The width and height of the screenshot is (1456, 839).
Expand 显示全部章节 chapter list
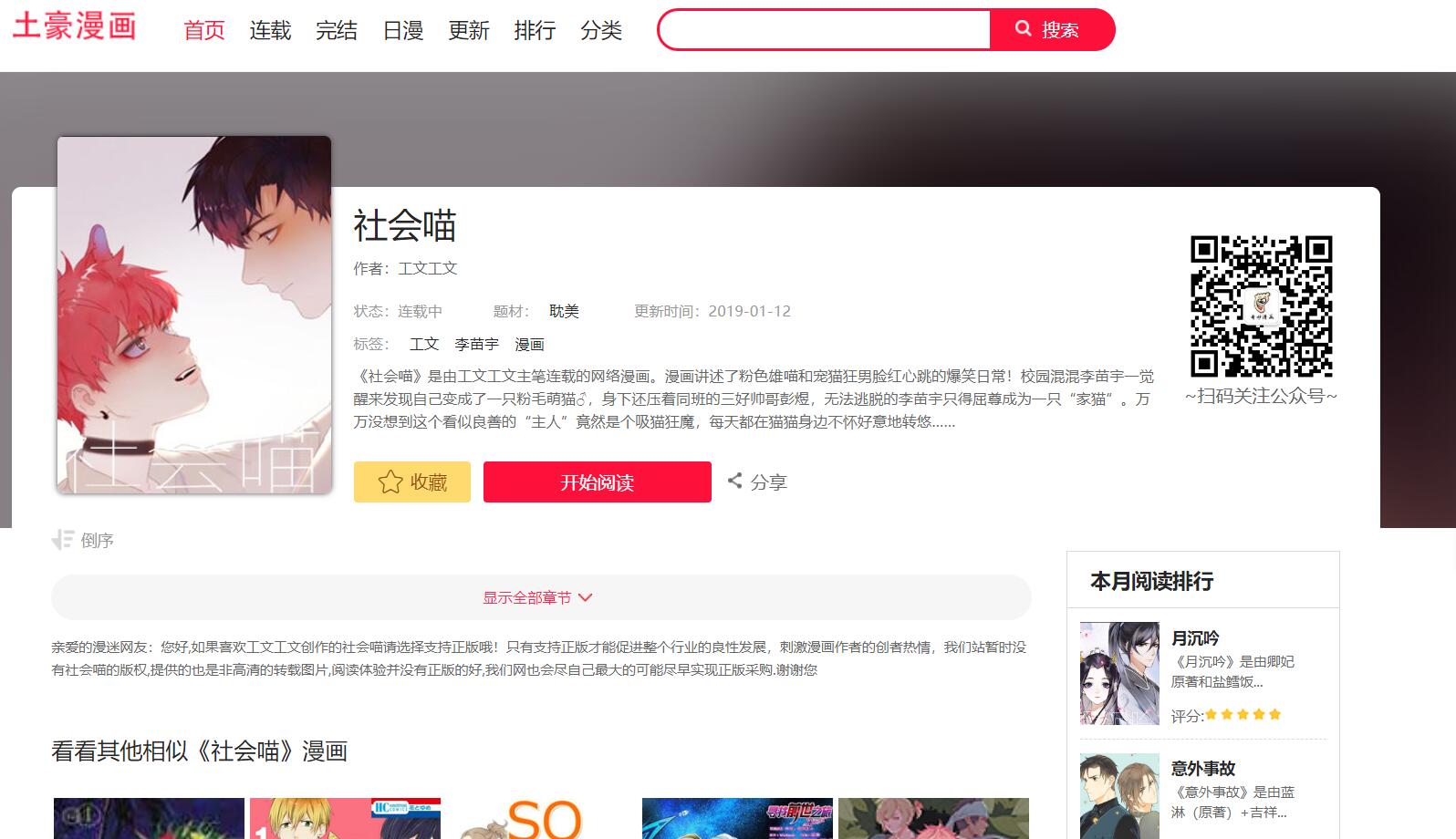point(541,597)
